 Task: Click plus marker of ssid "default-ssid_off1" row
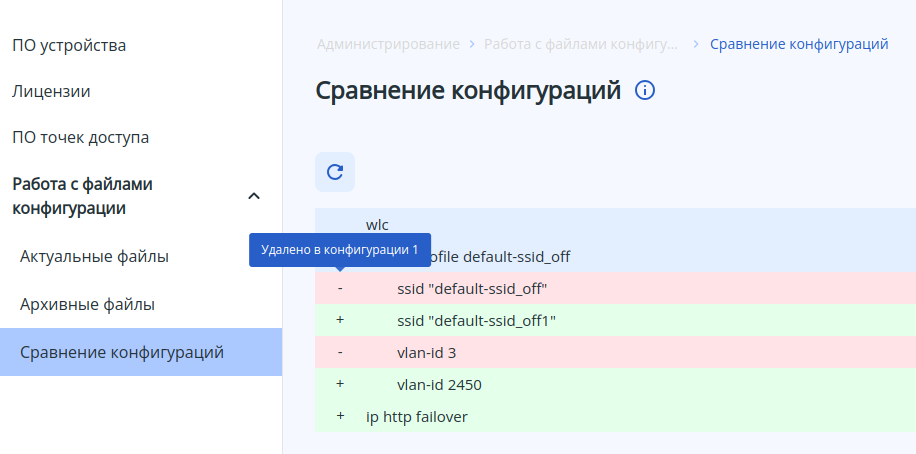pyautogui.click(x=340, y=320)
